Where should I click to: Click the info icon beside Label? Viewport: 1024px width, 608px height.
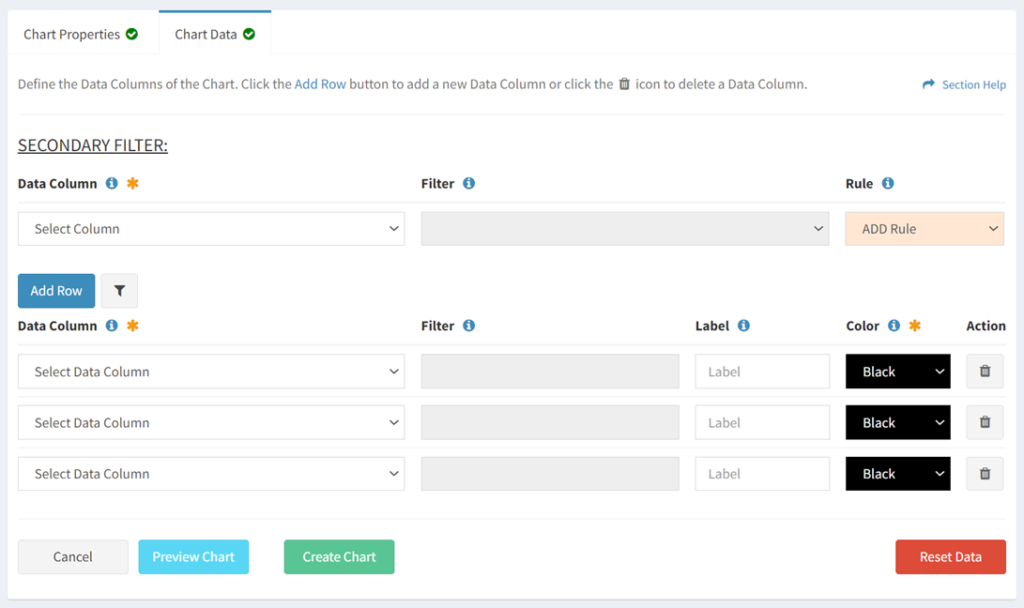point(745,325)
